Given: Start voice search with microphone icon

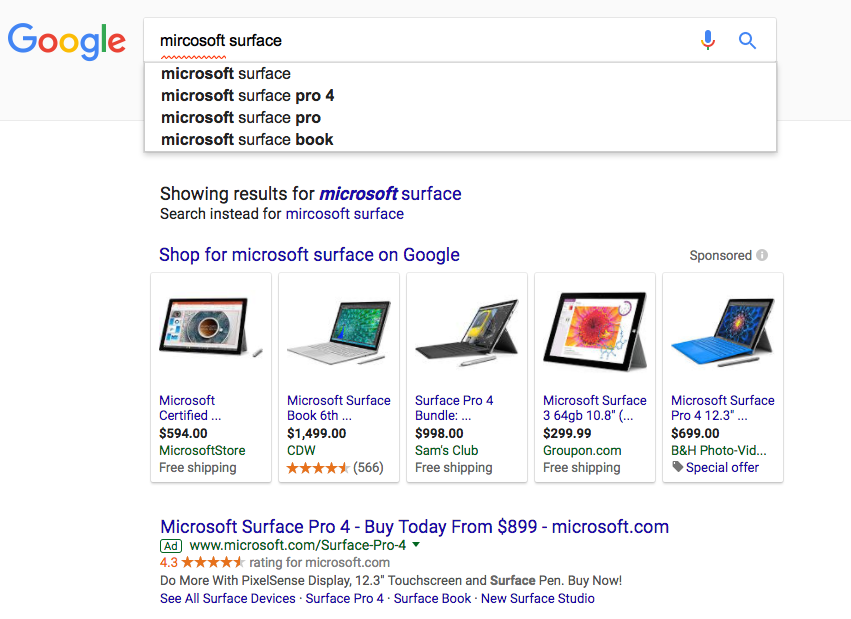Looking at the screenshot, I should point(708,40).
